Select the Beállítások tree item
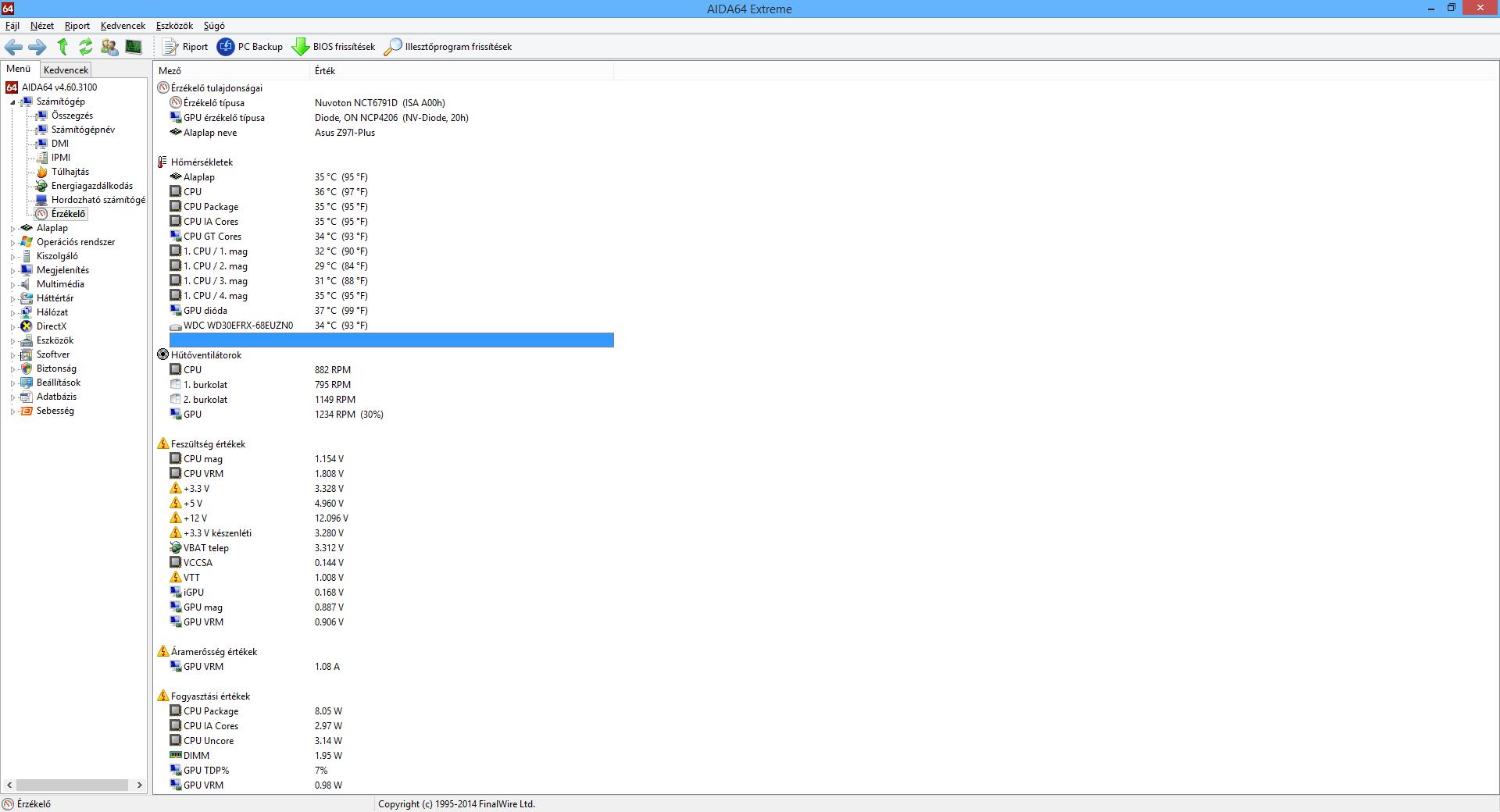Screen dimensions: 1500x812 pos(59,383)
